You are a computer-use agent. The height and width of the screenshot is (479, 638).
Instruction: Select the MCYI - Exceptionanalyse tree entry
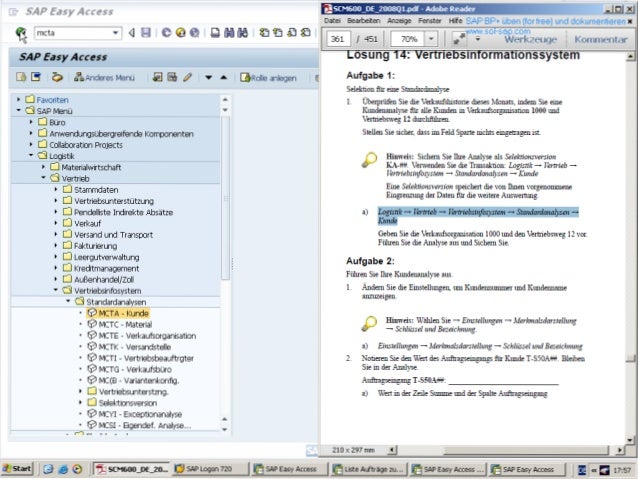(x=135, y=414)
